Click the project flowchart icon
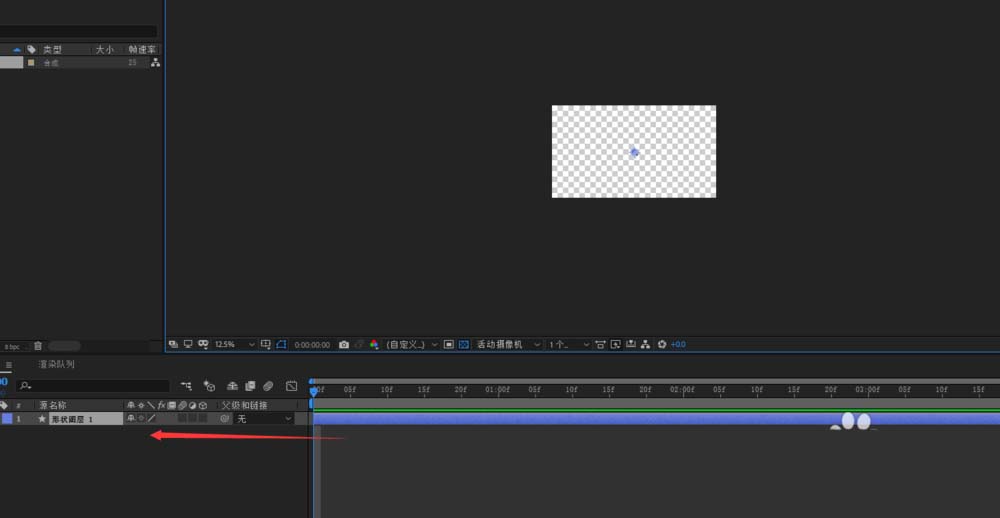1000x518 pixels. pyautogui.click(x=155, y=63)
